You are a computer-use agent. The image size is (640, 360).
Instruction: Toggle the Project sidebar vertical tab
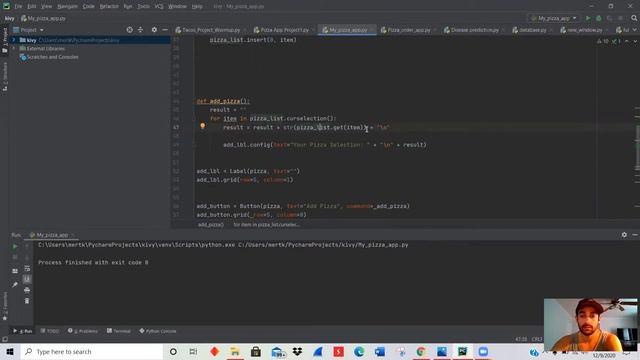5,40
